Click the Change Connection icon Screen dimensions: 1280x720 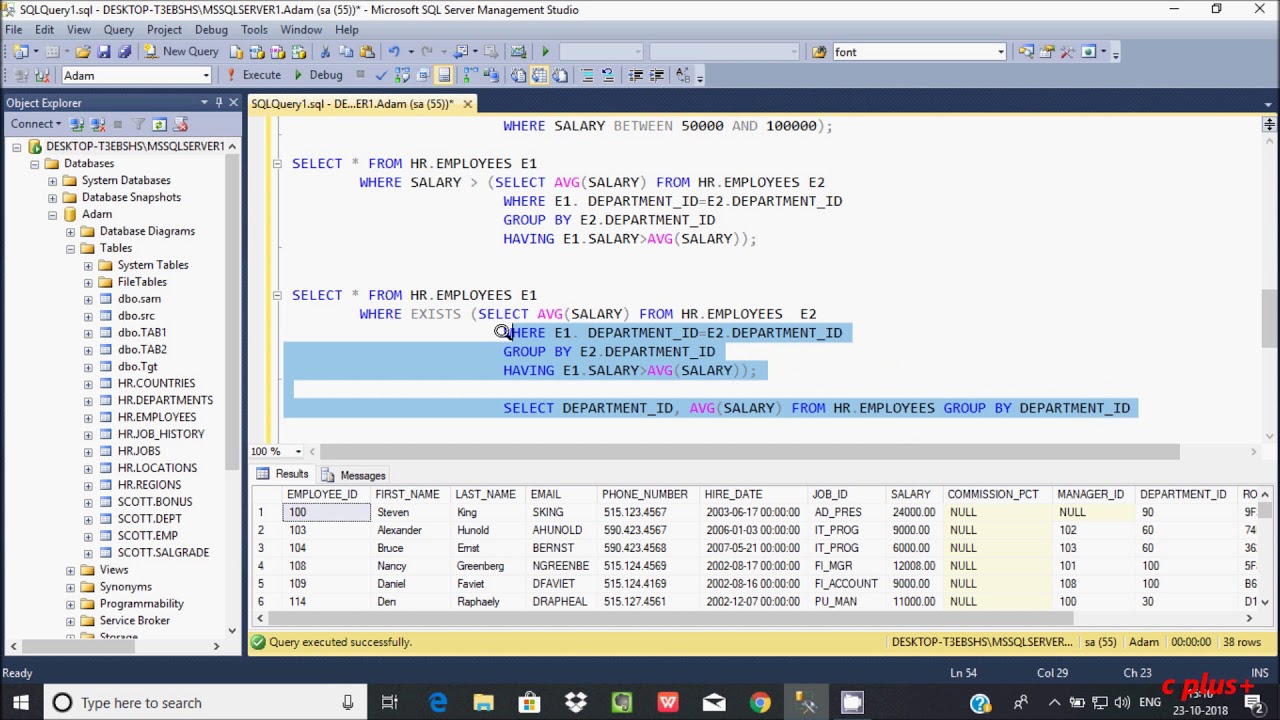pyautogui.click(x=42, y=75)
